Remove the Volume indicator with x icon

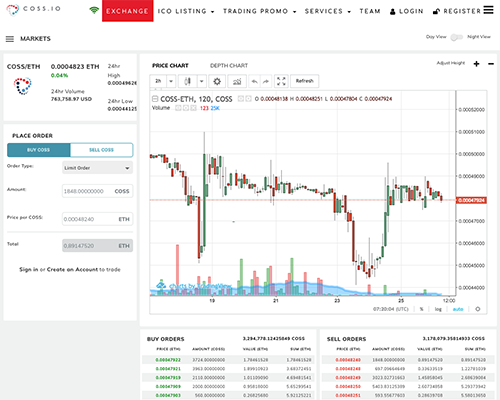pos(193,108)
